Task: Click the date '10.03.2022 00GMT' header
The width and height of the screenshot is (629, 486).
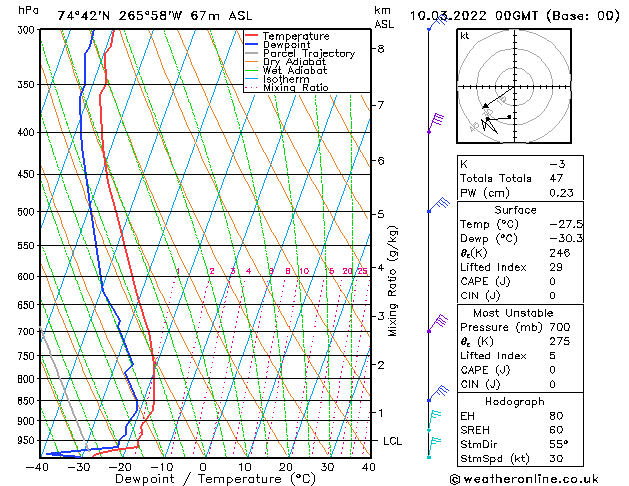Action: (473, 16)
